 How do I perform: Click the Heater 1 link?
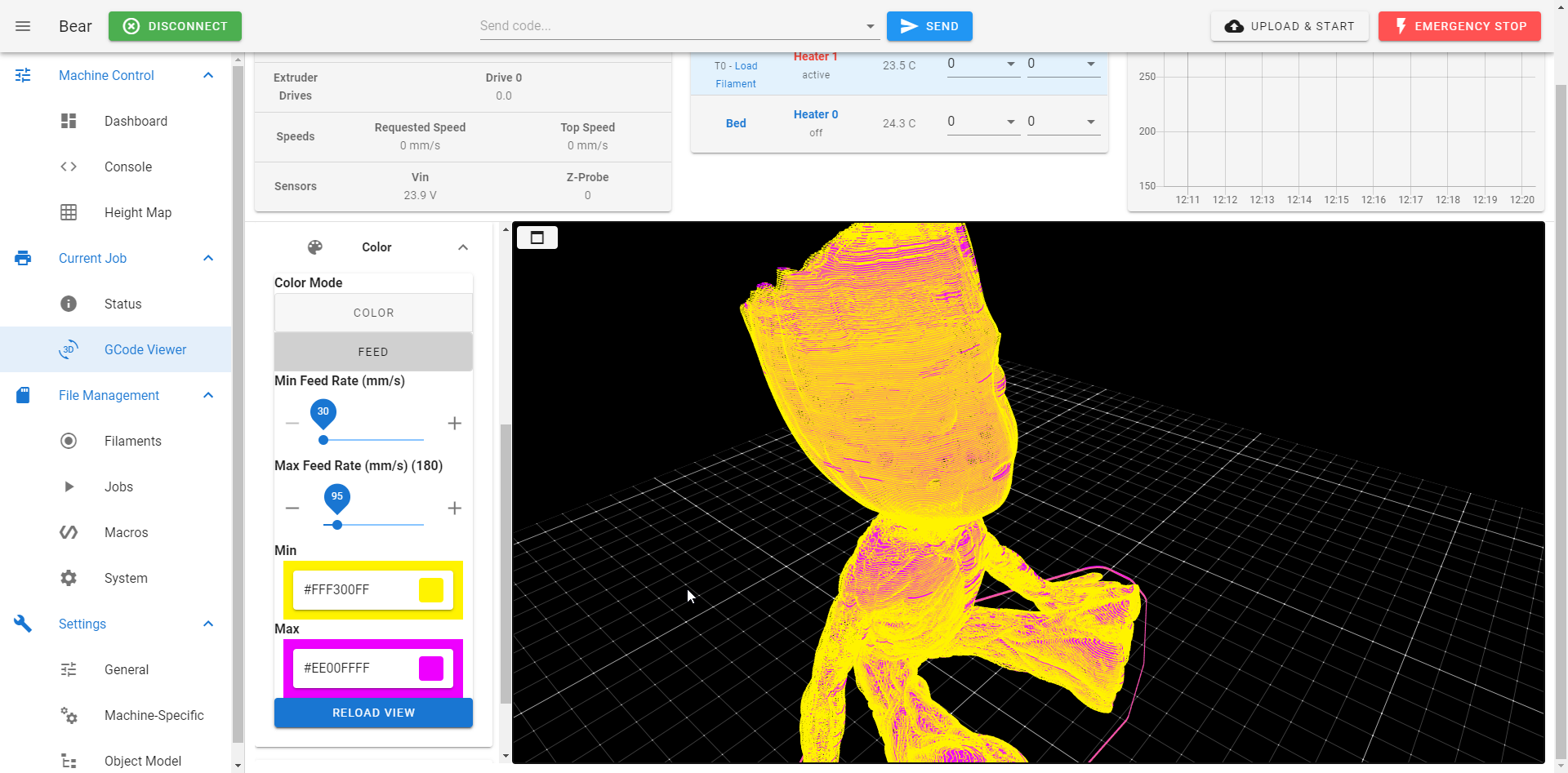[x=816, y=57]
